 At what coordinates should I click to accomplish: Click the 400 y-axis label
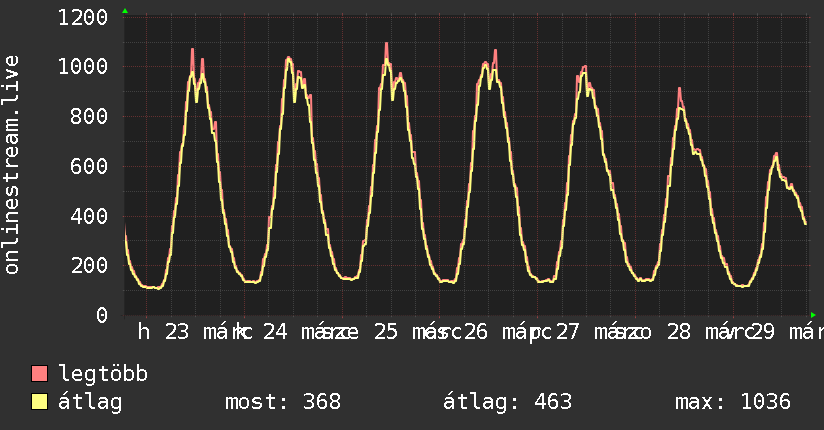(x=89, y=216)
